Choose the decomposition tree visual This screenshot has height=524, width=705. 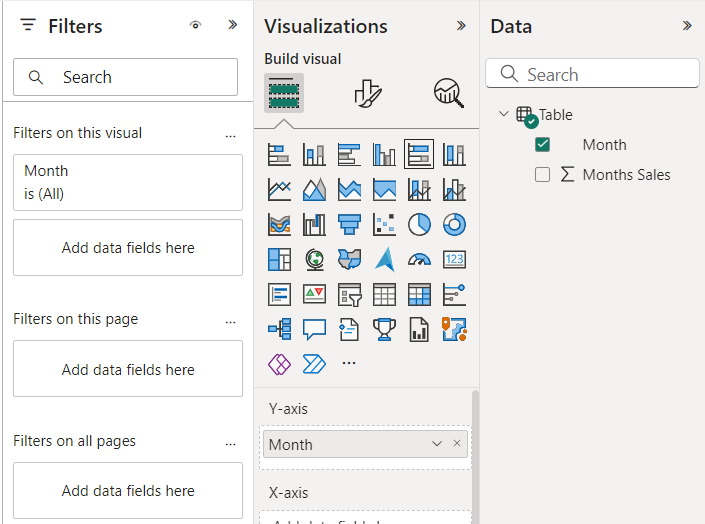tap(279, 329)
